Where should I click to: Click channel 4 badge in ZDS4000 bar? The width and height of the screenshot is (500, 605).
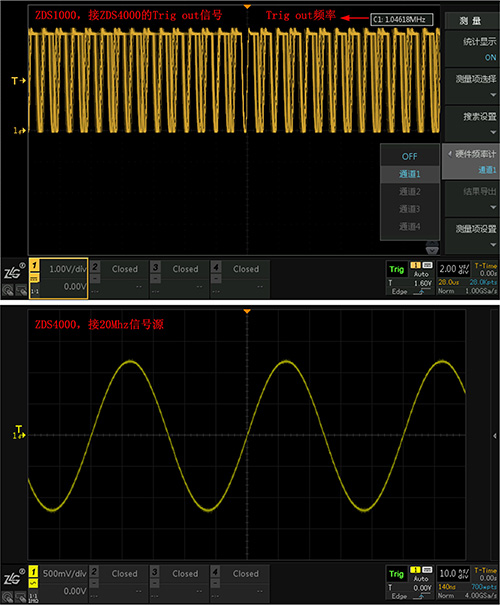click(216, 571)
